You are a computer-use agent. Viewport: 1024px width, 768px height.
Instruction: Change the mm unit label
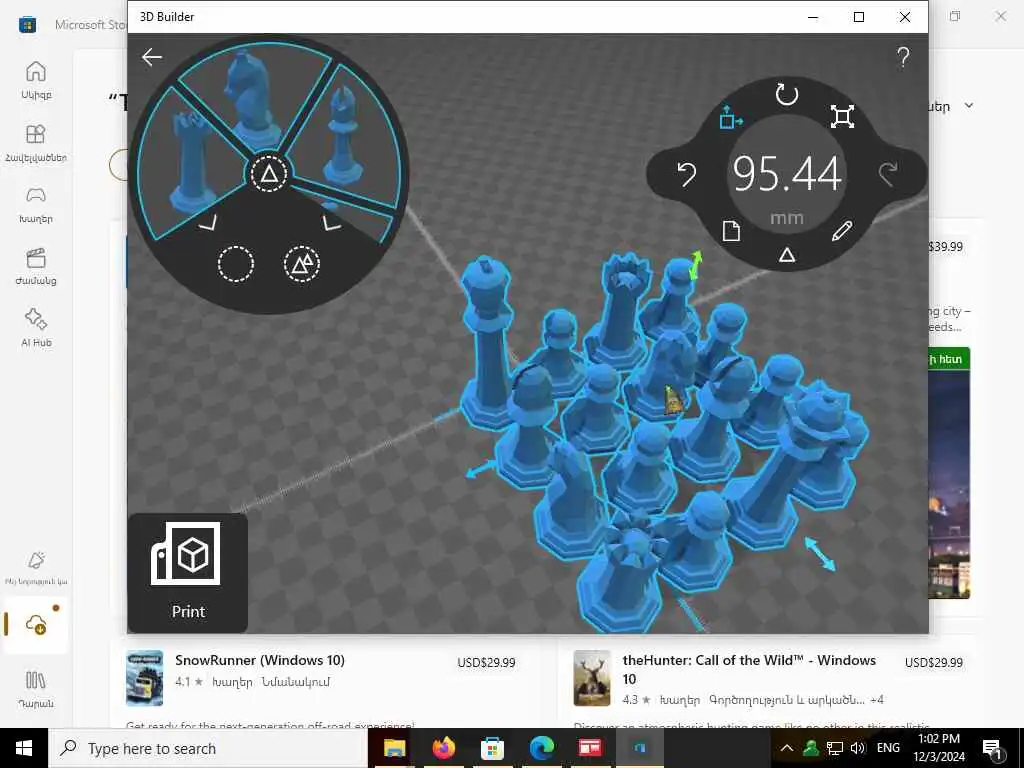pos(786,218)
